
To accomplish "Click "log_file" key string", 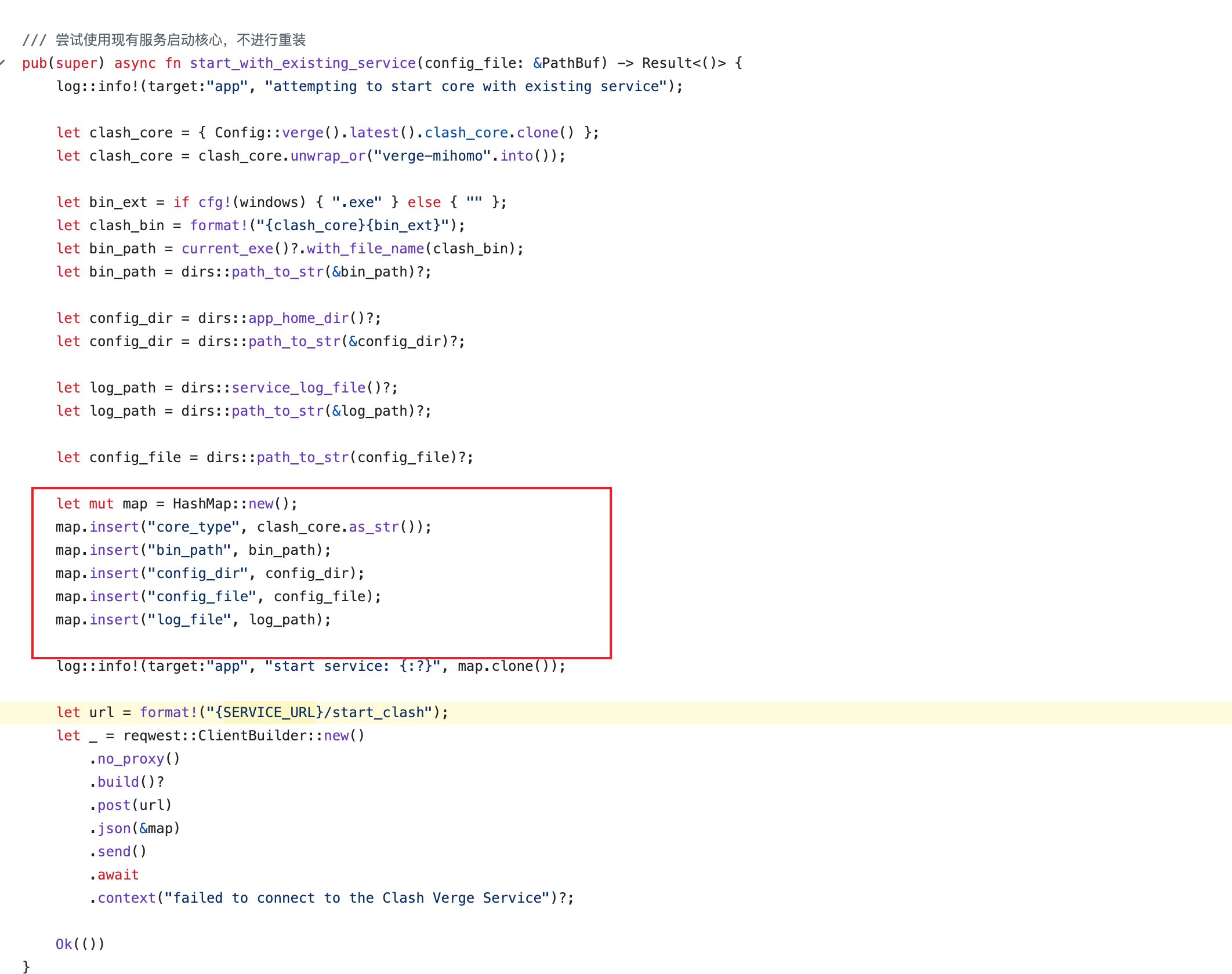I will (189, 619).
